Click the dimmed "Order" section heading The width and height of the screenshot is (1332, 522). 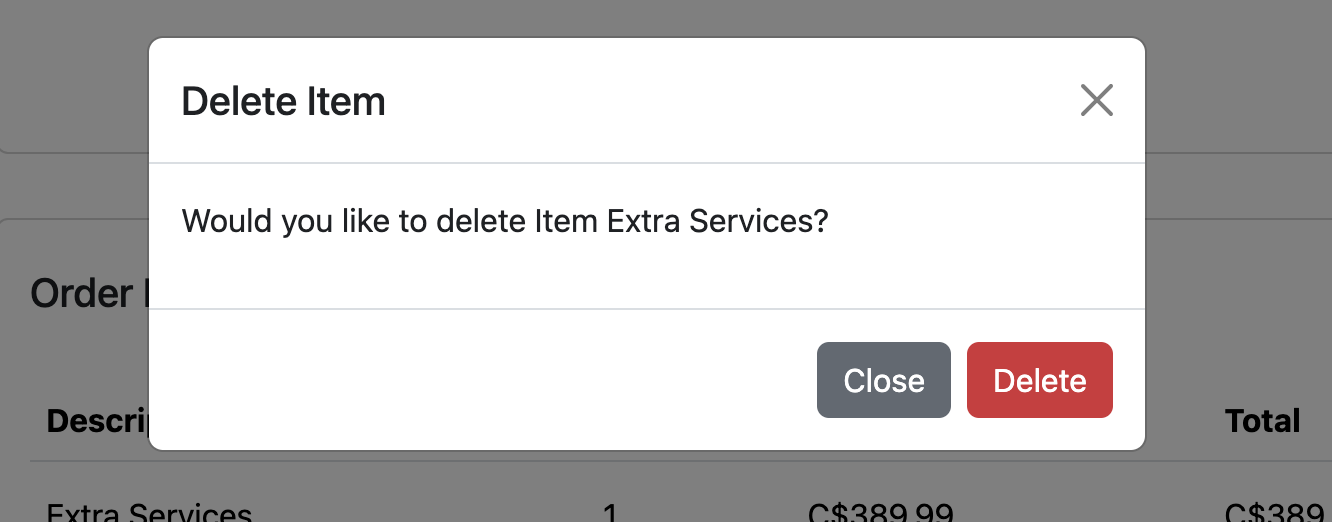coord(82,294)
